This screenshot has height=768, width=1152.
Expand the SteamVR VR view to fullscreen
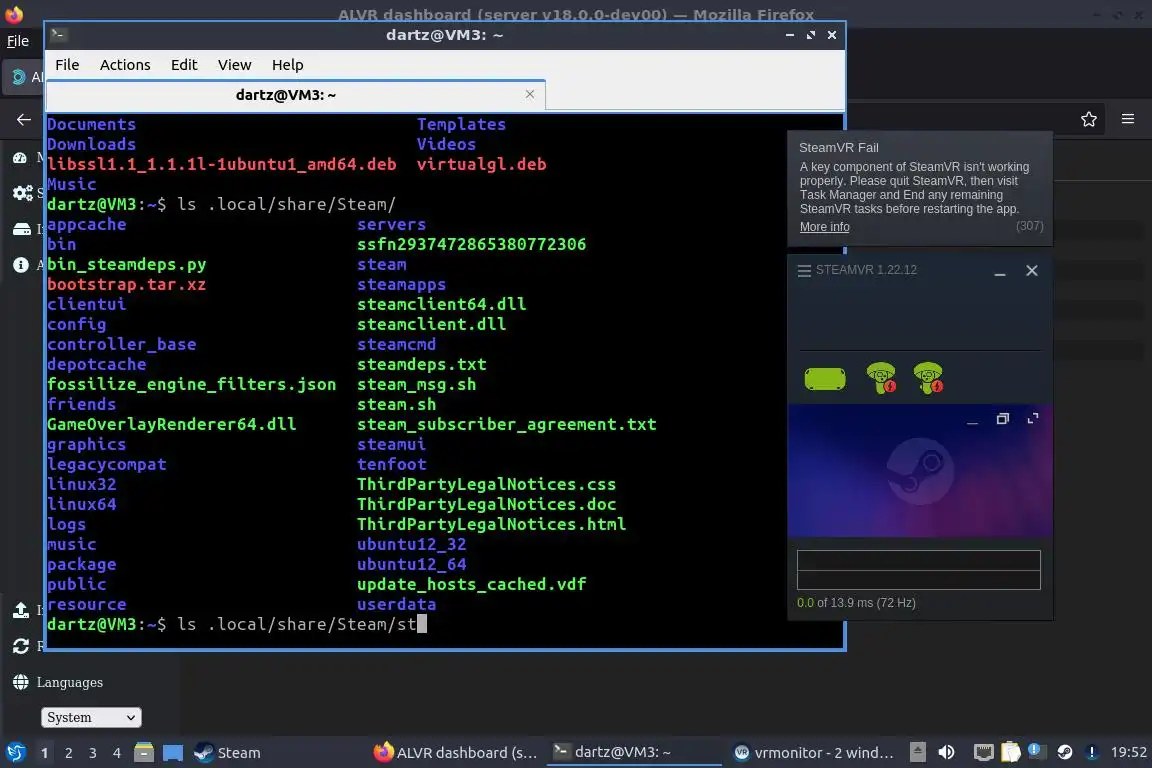pos(1032,418)
